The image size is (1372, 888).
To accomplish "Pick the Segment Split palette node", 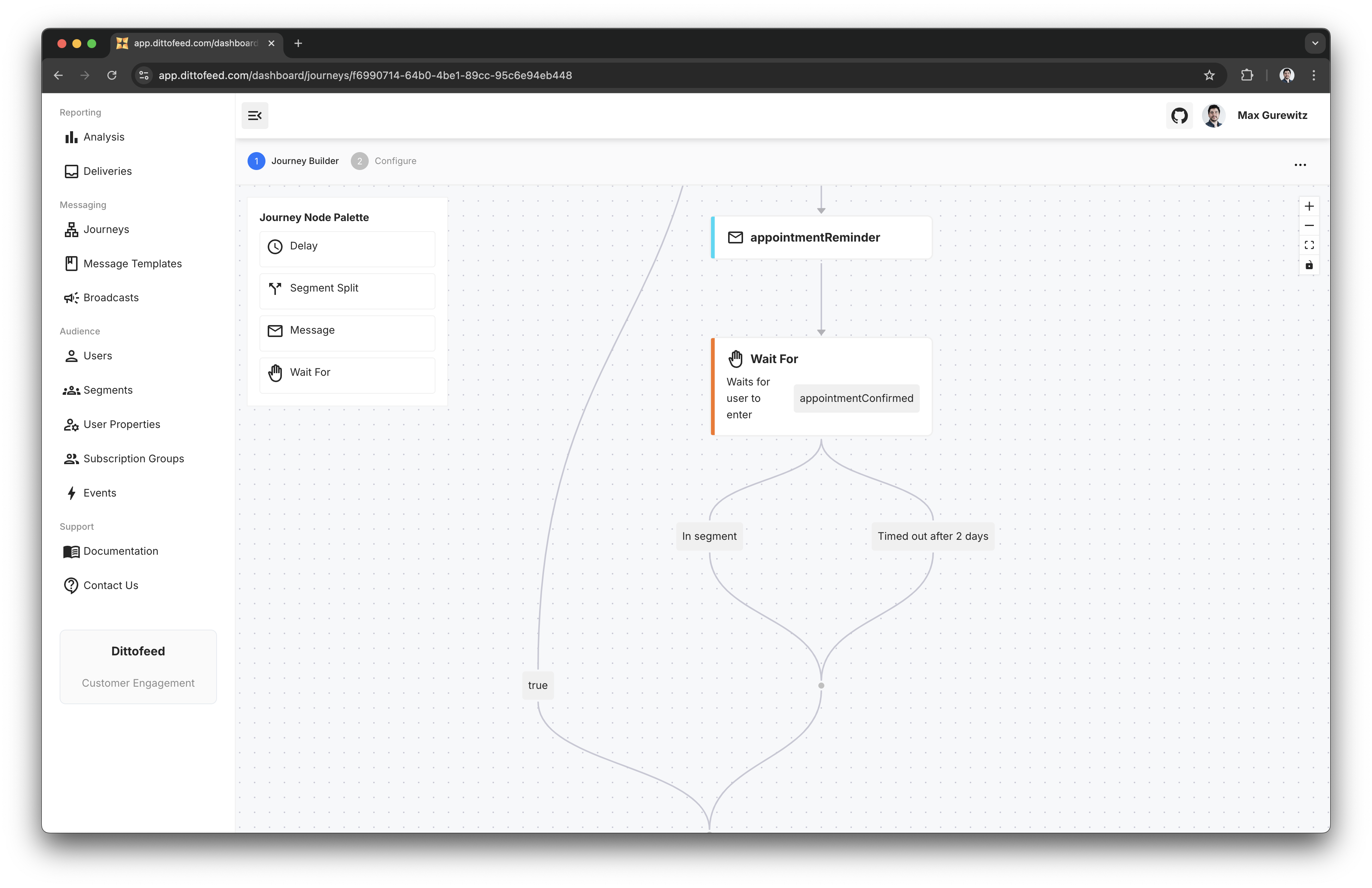I will pyautogui.click(x=347, y=289).
